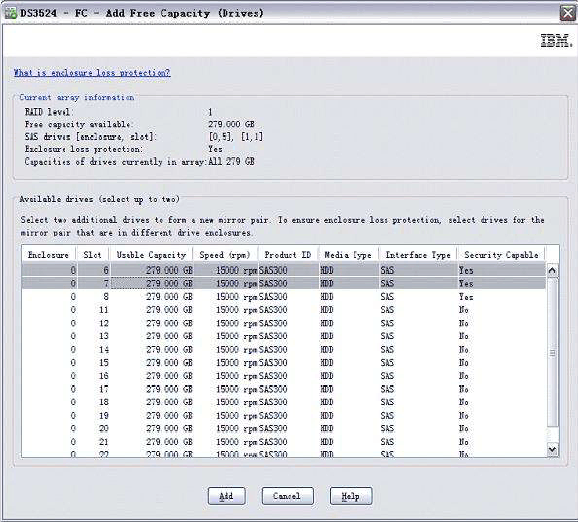Select the drive row with slot 12
Image resolution: width=578 pixels, height=522 pixels.
click(283, 323)
